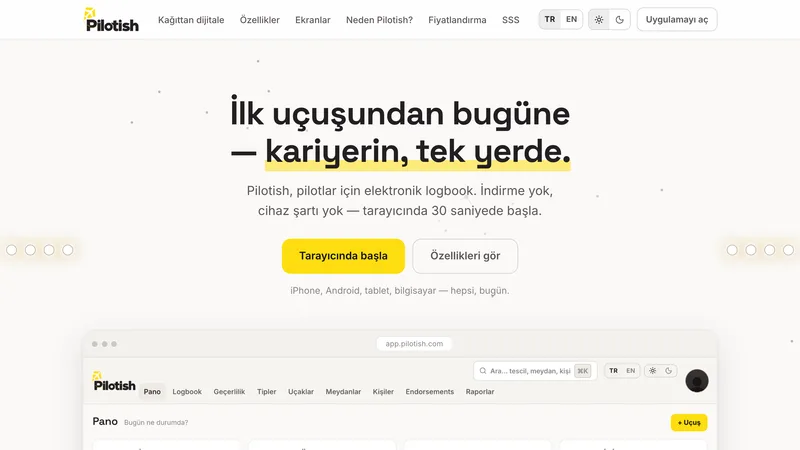Open Neden Pilotish? nav item
This screenshot has width=800, height=450.
(x=379, y=20)
